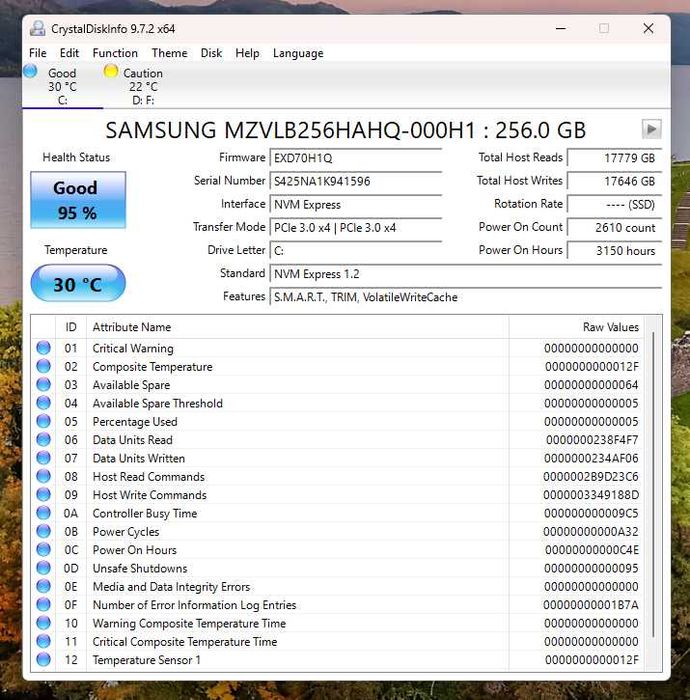The height and width of the screenshot is (700, 690).
Task: Open the Disk menu
Action: [x=211, y=53]
